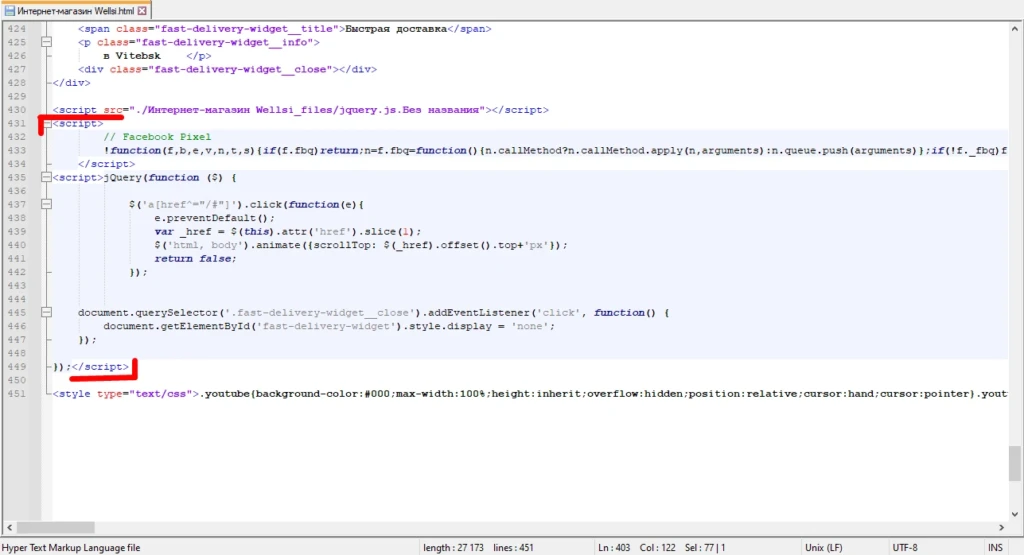Click the 'Ln : 403' status entry
Image resolution: width=1024 pixels, height=555 pixels.
pos(614,548)
